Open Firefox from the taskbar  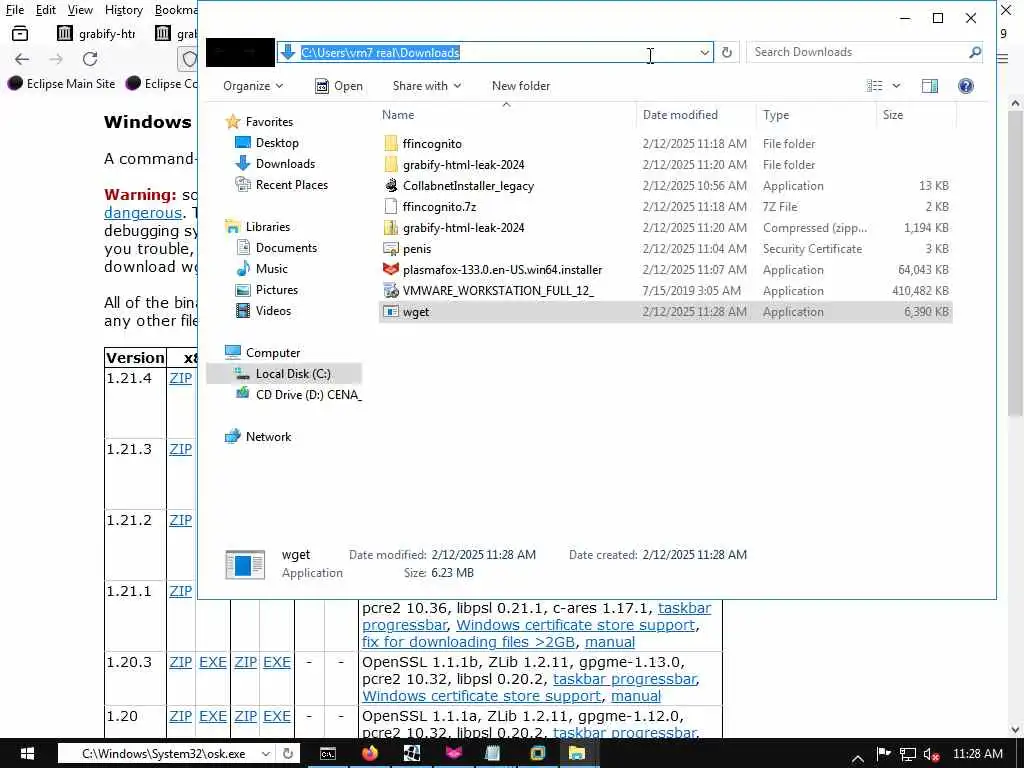(370, 754)
